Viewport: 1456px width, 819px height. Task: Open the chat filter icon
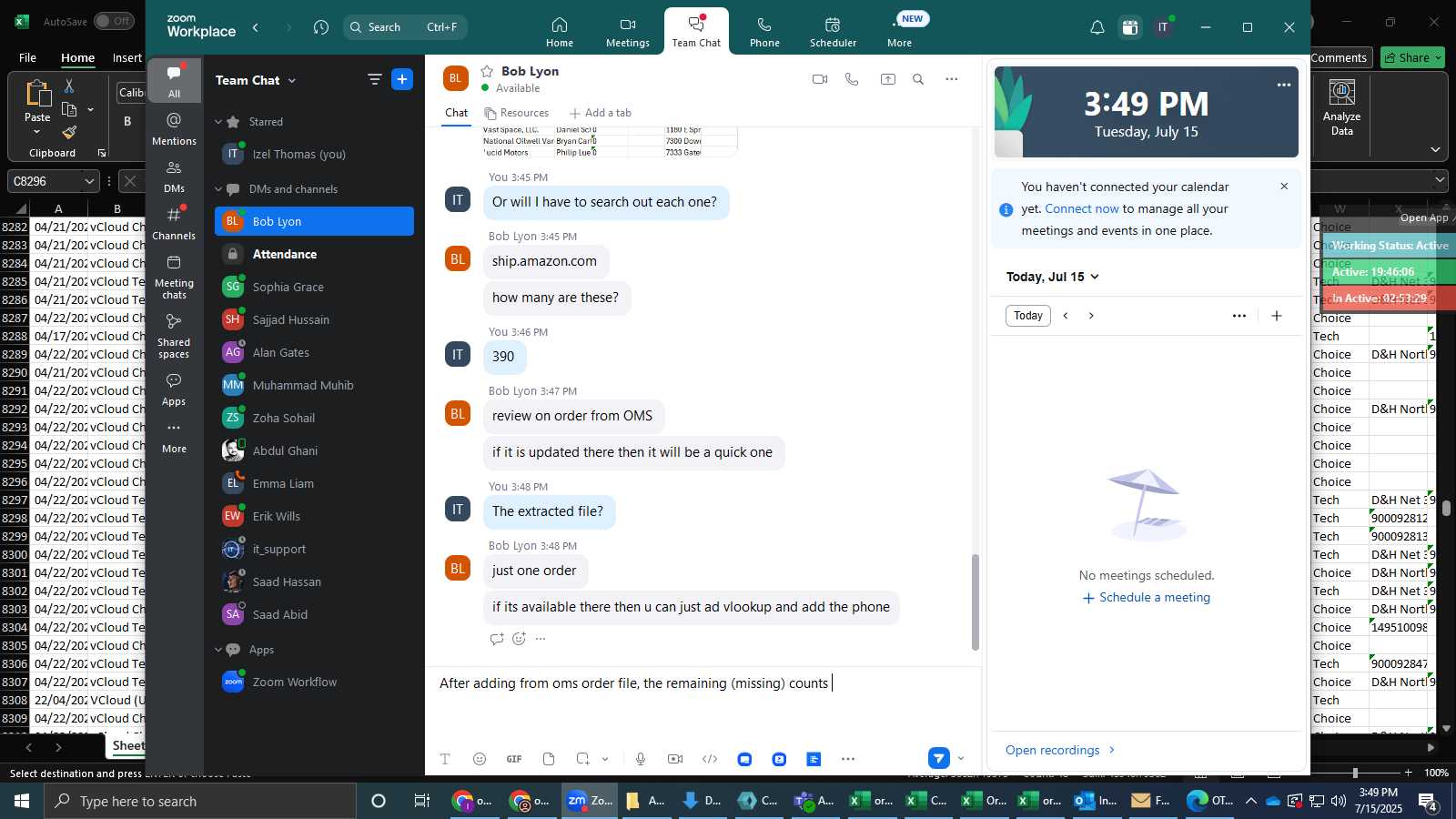[x=374, y=79]
